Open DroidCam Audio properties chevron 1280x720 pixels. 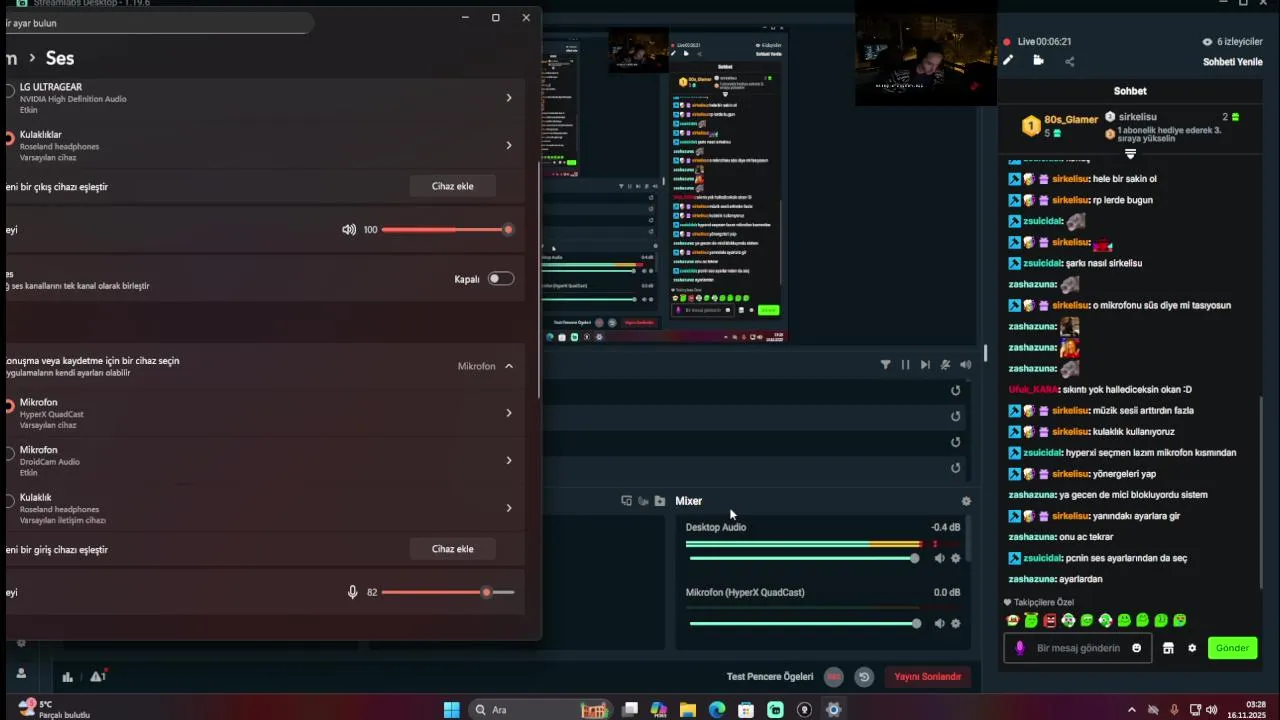[508, 460]
